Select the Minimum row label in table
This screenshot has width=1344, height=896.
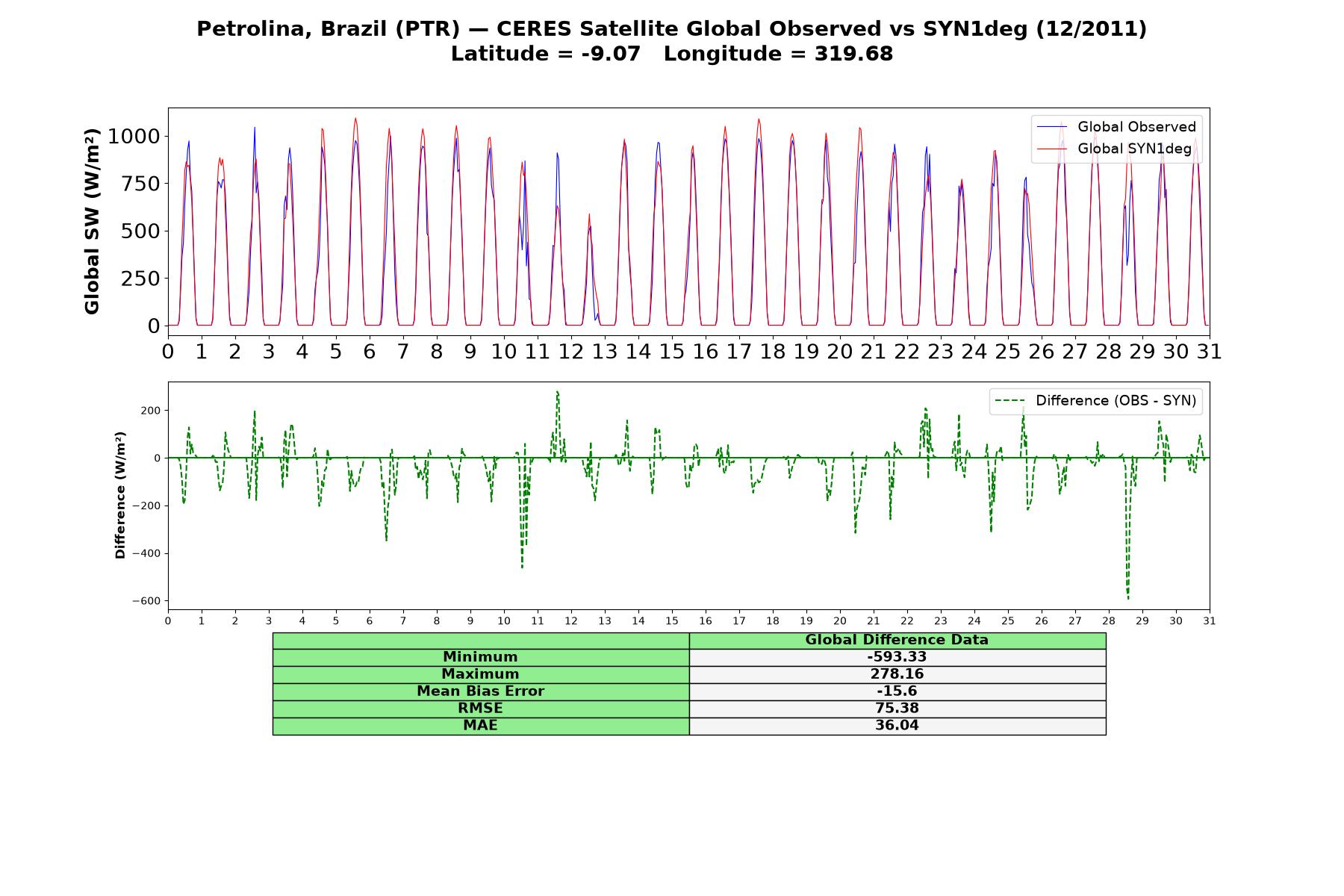(x=480, y=657)
